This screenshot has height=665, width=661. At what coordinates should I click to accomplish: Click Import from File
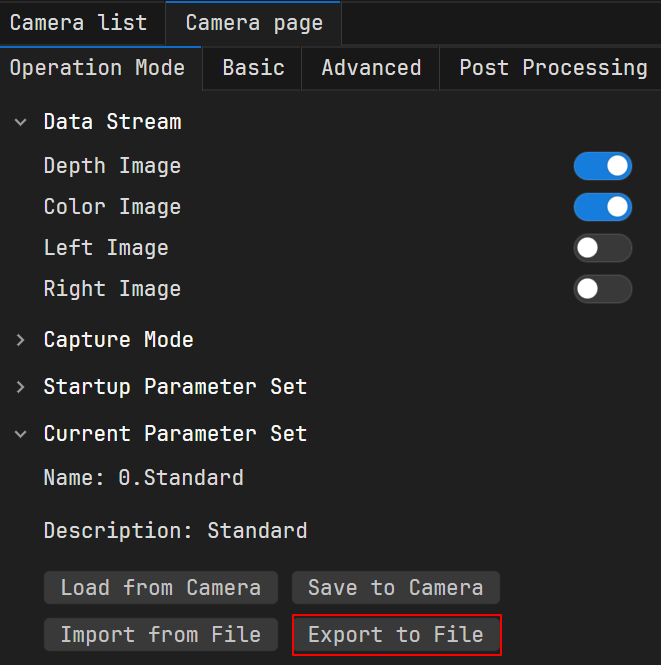(161, 635)
